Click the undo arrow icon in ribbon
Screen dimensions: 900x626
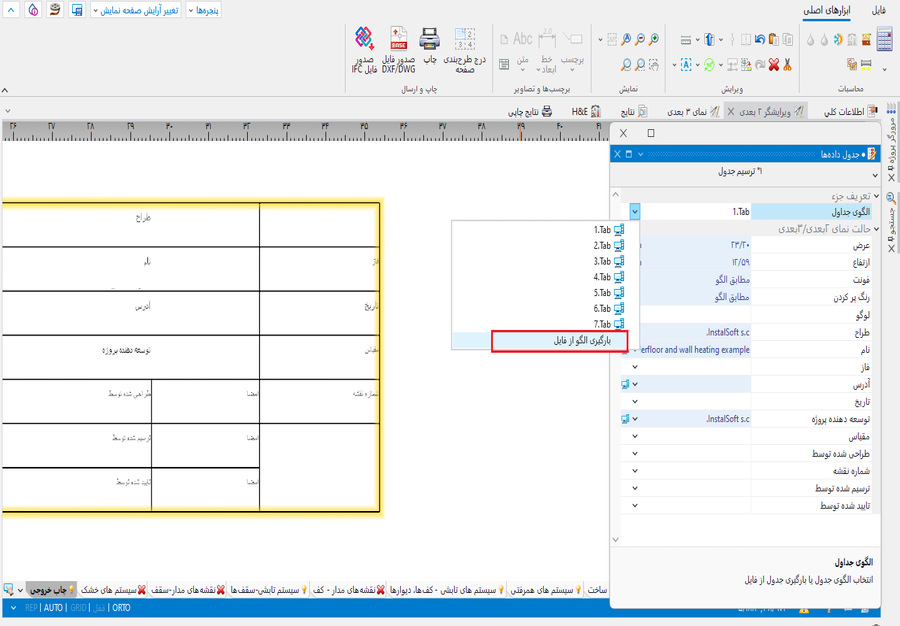[760, 40]
